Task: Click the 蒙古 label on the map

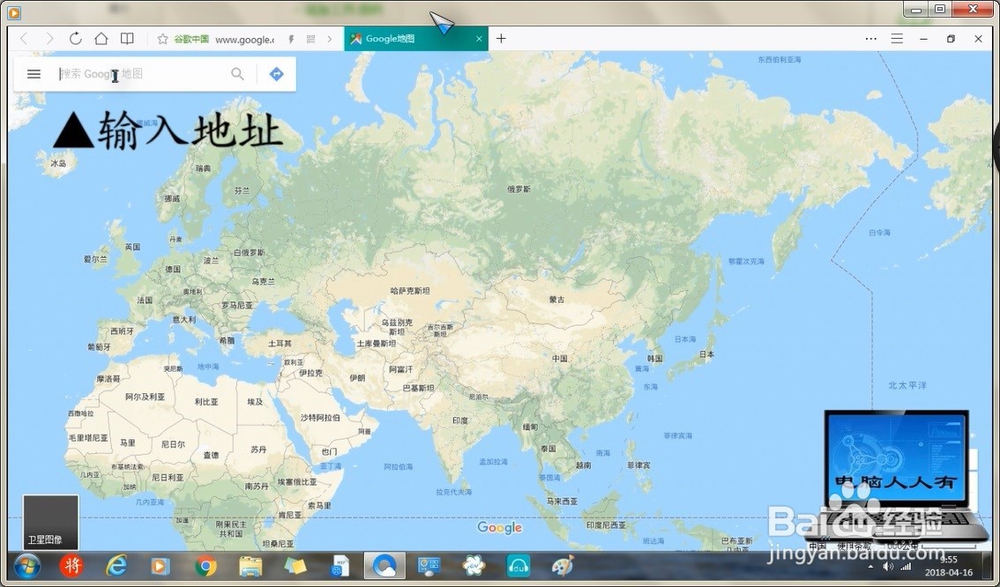Action: 557,299
